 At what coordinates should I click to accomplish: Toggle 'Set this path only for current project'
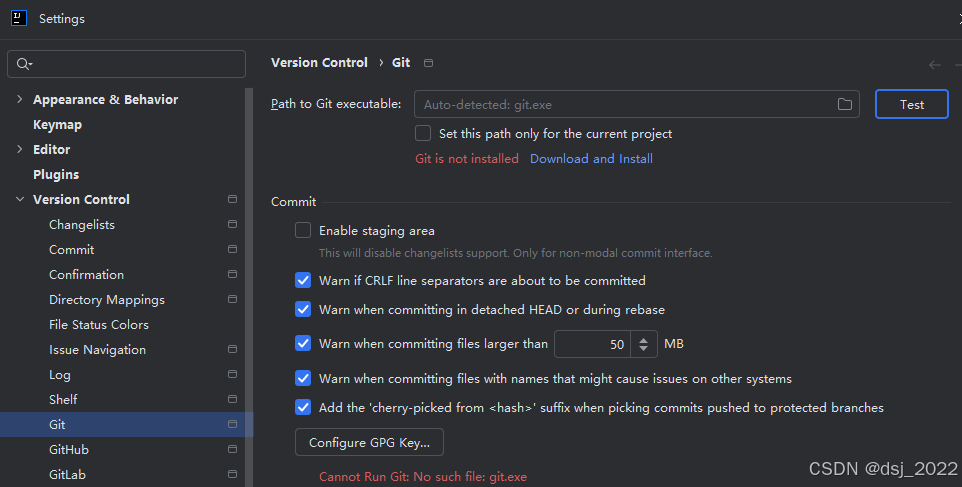coord(423,133)
